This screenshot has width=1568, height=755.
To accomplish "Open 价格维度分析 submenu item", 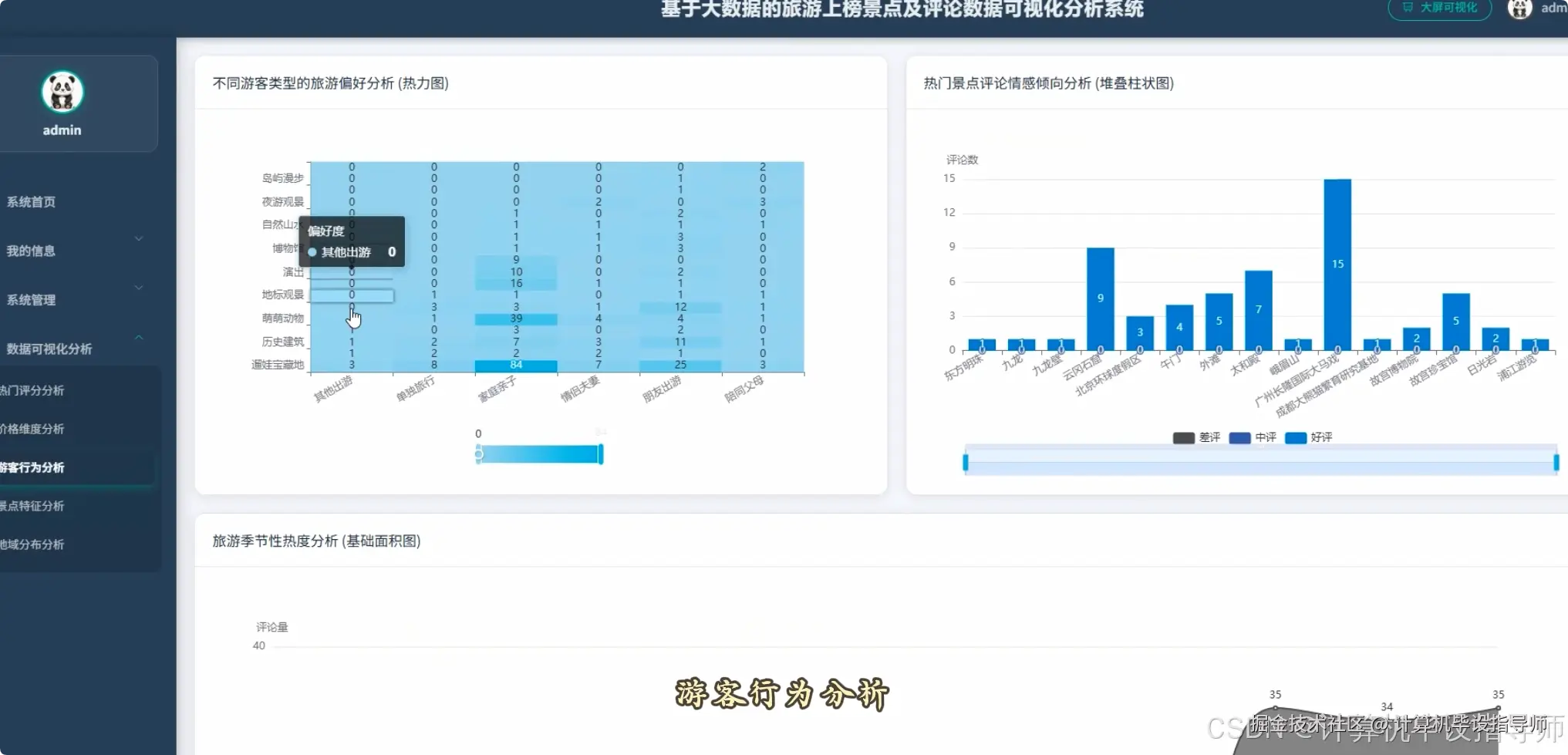I will coord(32,430).
